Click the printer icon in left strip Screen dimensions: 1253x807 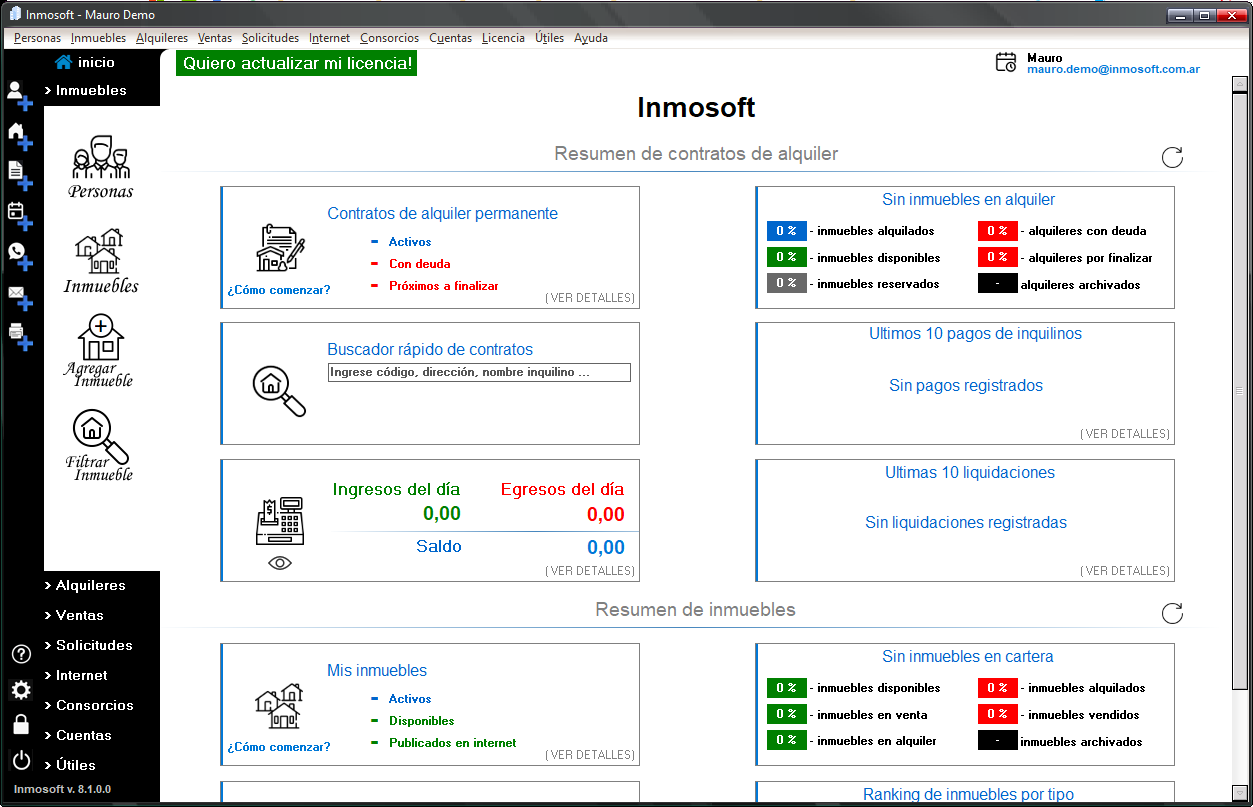click(18, 333)
